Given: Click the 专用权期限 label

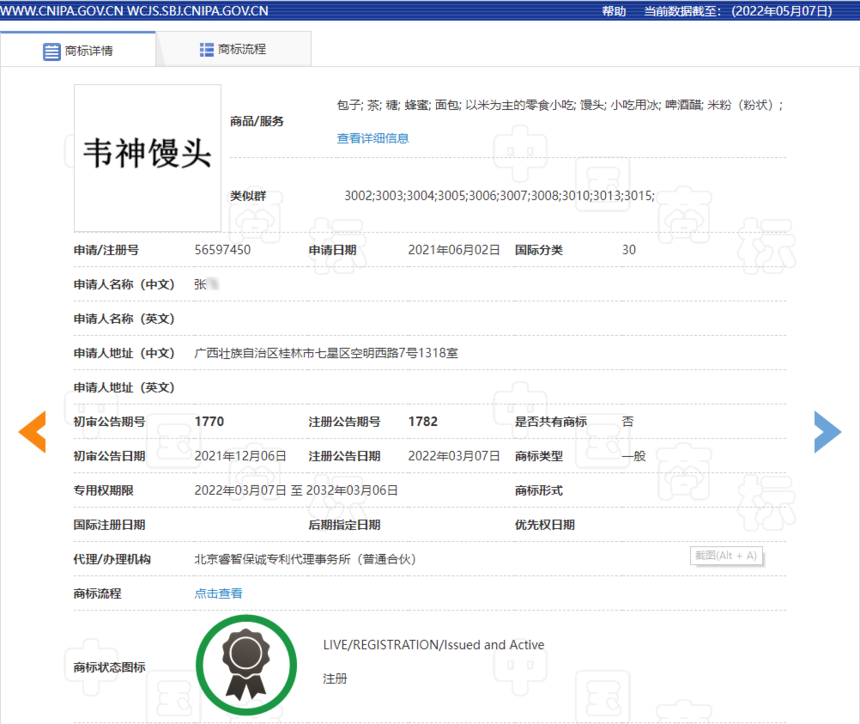Looking at the screenshot, I should (x=103, y=490).
